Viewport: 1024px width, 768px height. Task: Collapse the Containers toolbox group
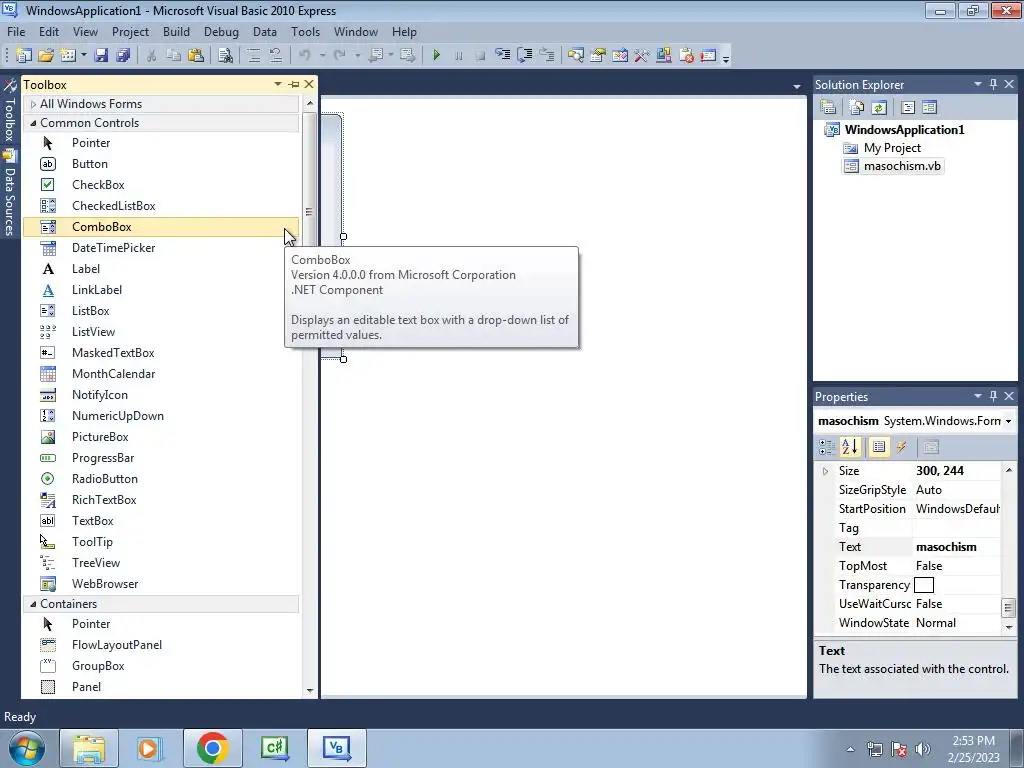[33, 604]
